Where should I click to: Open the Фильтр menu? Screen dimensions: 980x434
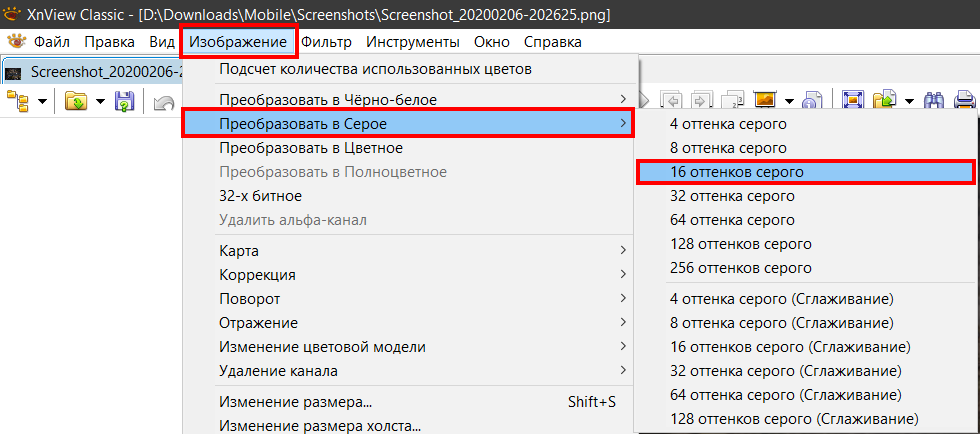[x=326, y=43]
